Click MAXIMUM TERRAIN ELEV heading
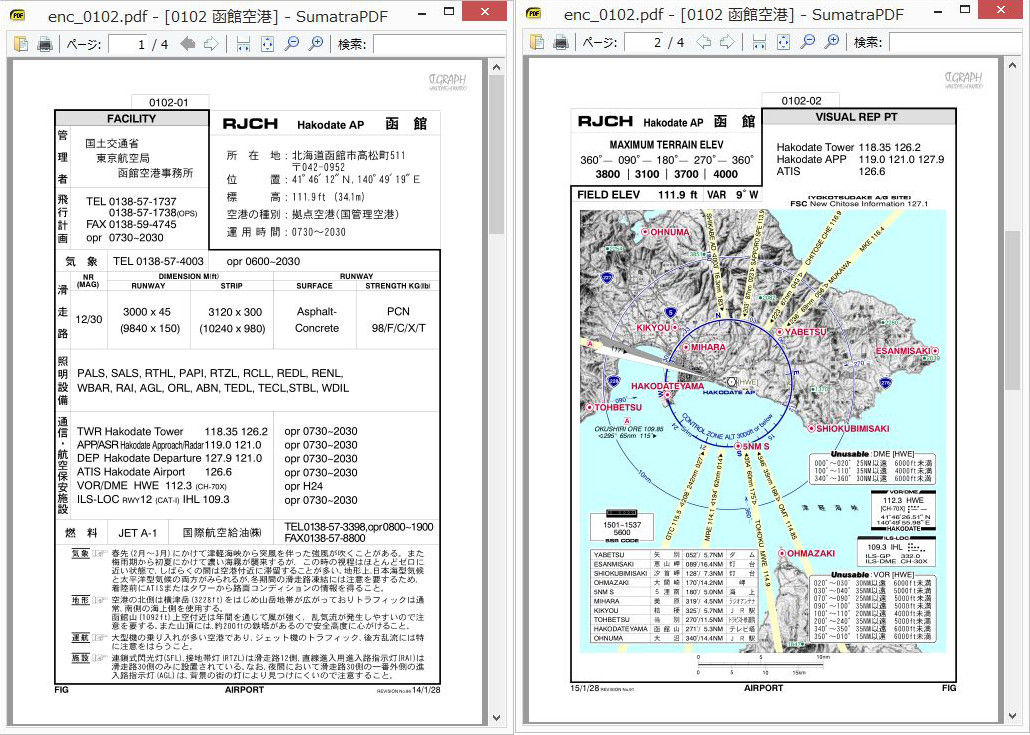 [x=666, y=145]
